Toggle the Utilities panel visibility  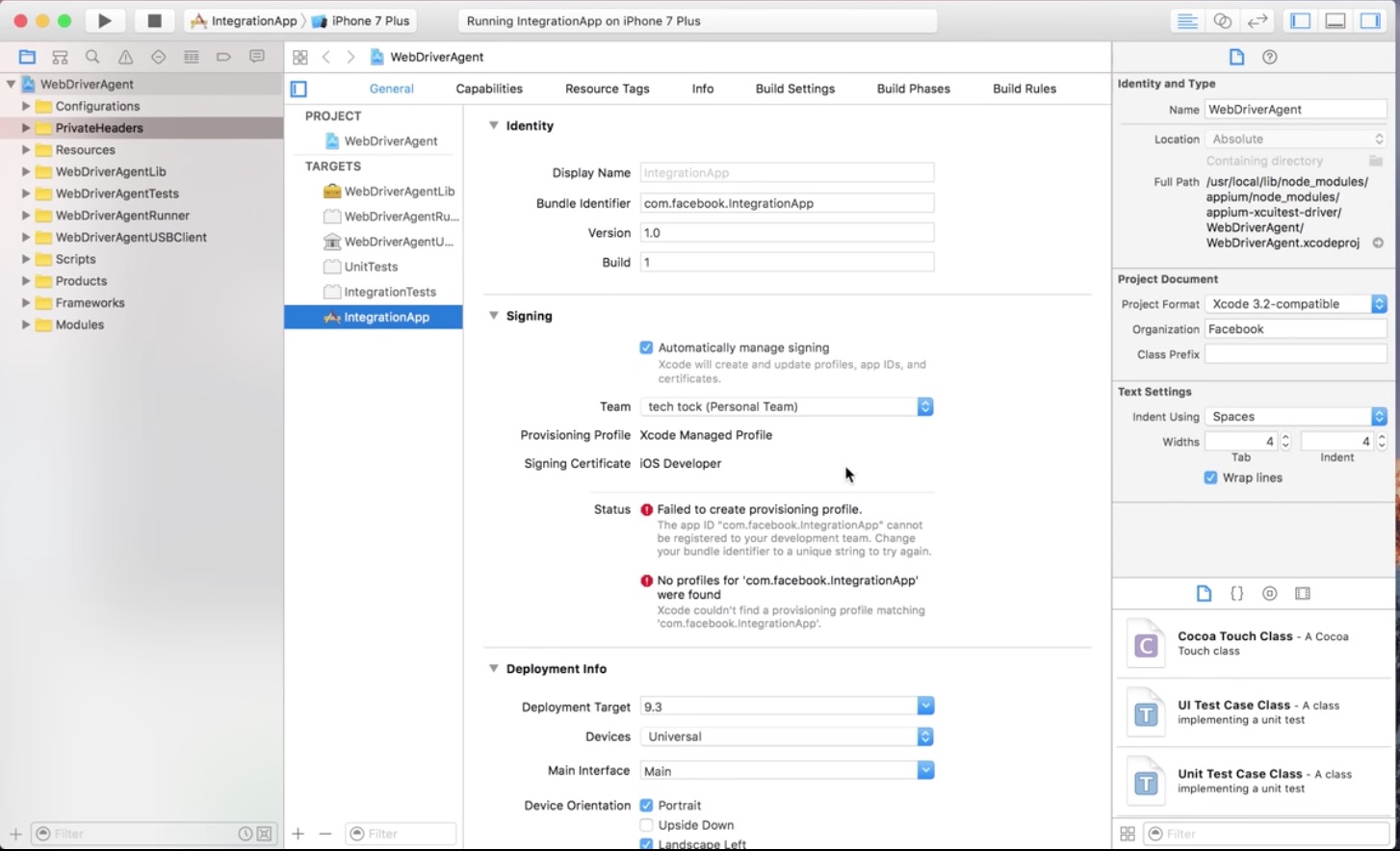point(1370,20)
